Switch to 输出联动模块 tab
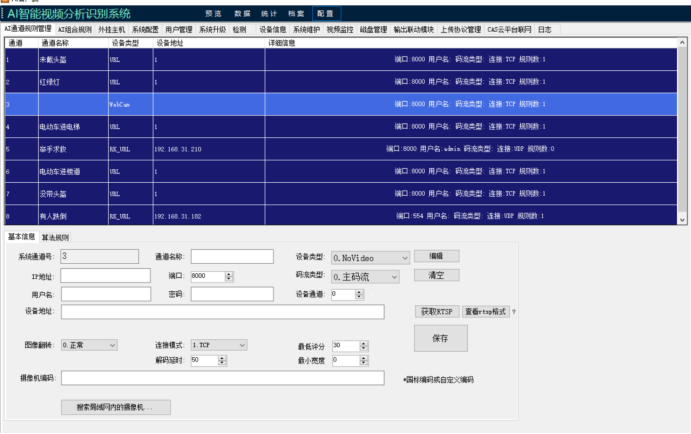 click(413, 30)
